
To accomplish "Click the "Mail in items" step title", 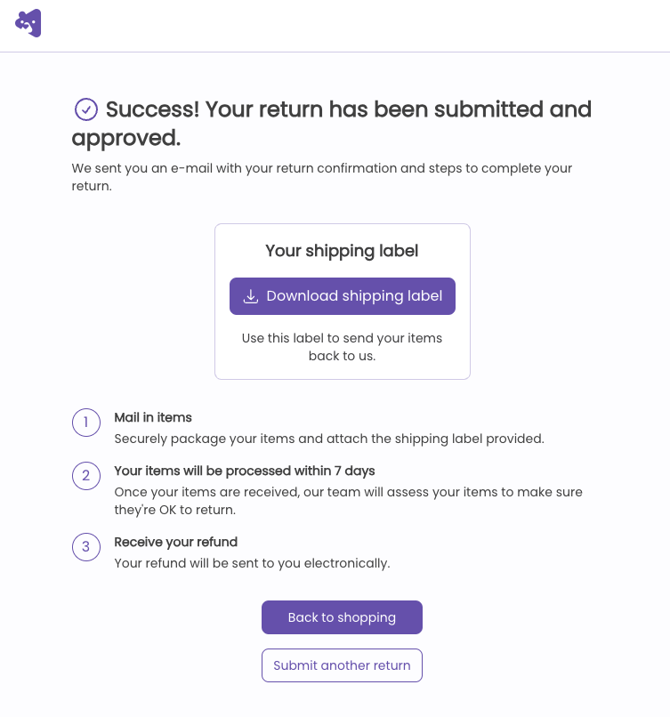I will [153, 417].
